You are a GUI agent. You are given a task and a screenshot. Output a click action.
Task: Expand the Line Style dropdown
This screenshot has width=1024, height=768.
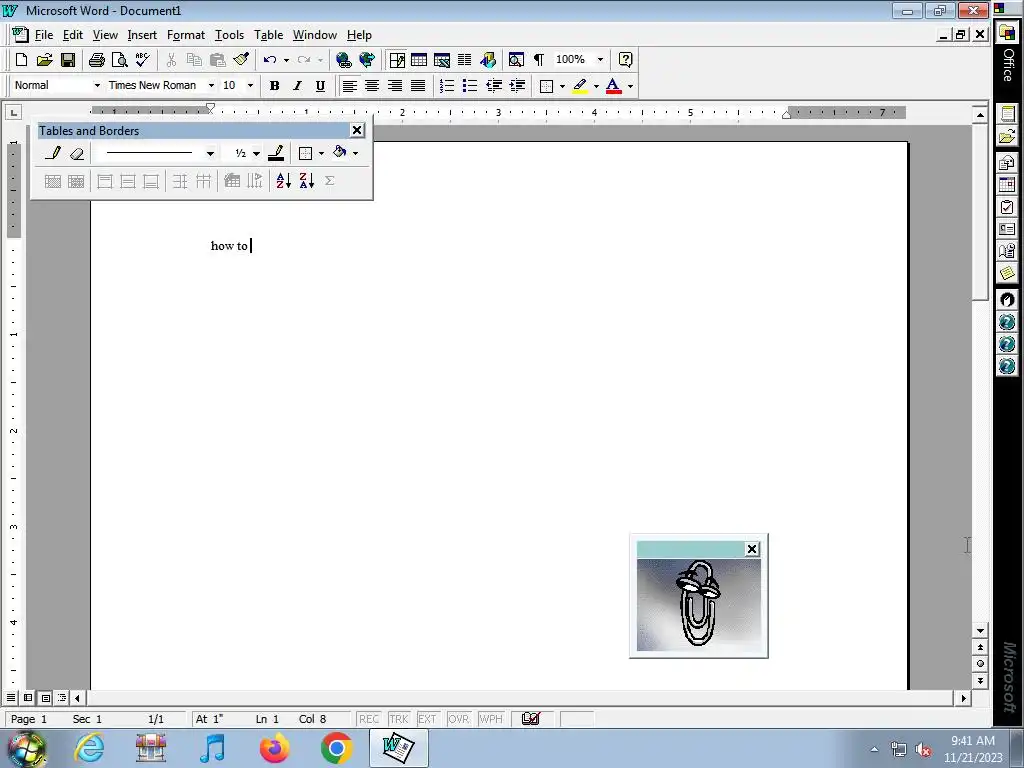click(210, 153)
